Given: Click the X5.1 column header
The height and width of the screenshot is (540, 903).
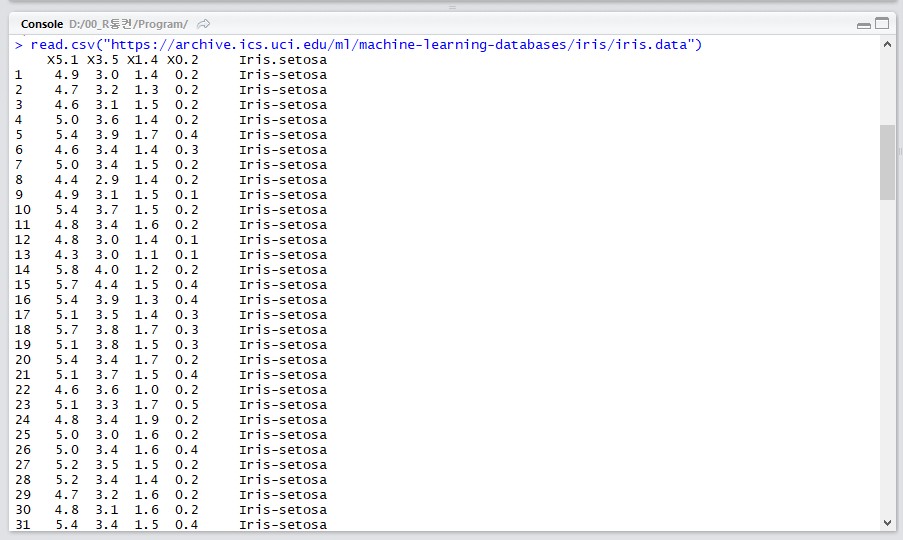Looking at the screenshot, I should point(62,60).
